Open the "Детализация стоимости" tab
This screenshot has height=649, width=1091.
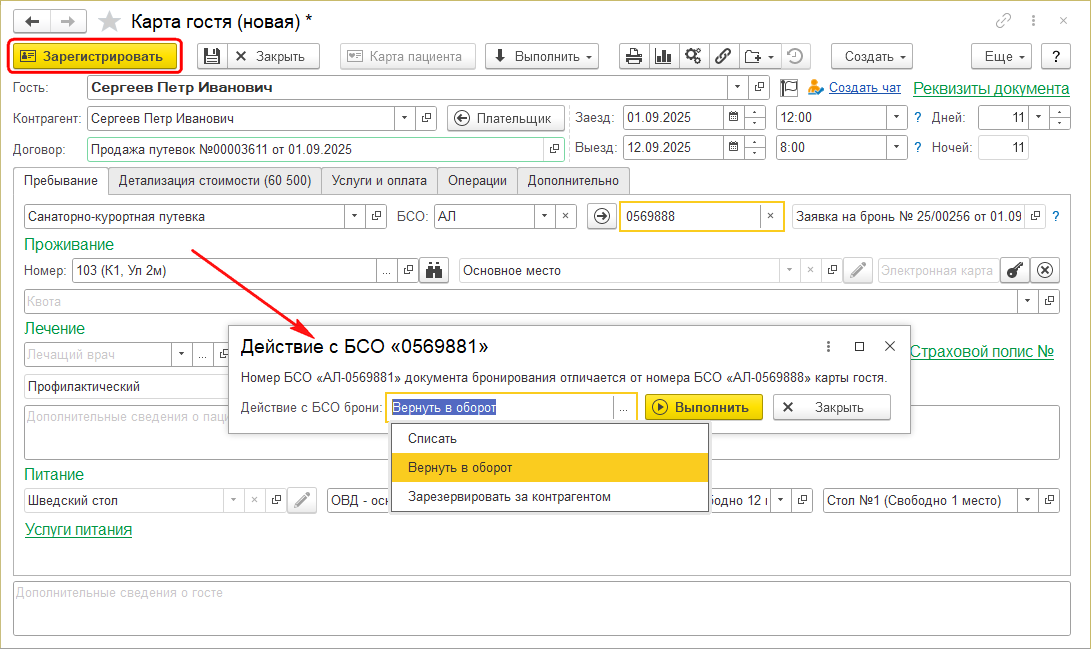click(x=214, y=181)
